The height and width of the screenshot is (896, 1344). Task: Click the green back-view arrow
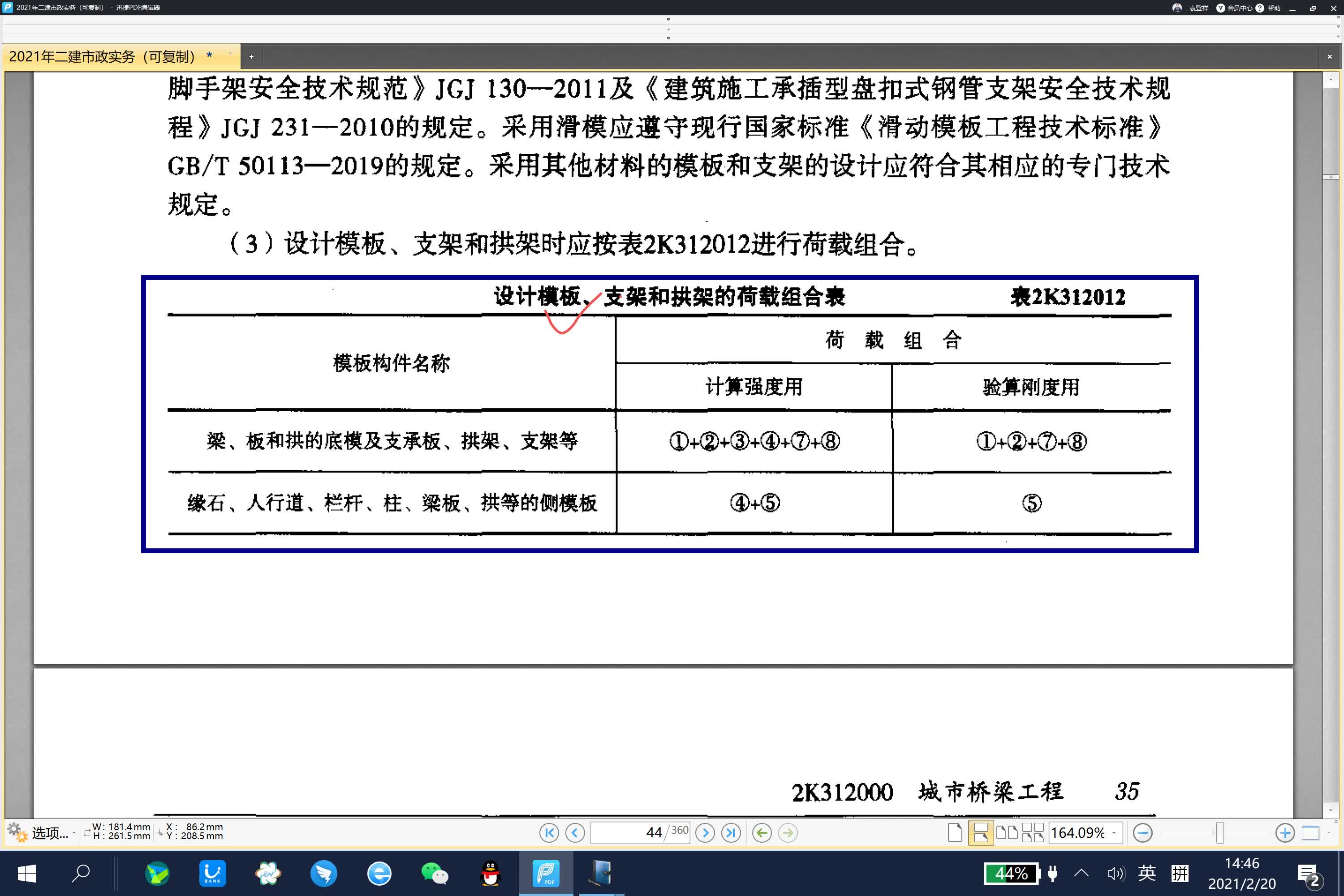click(x=762, y=832)
